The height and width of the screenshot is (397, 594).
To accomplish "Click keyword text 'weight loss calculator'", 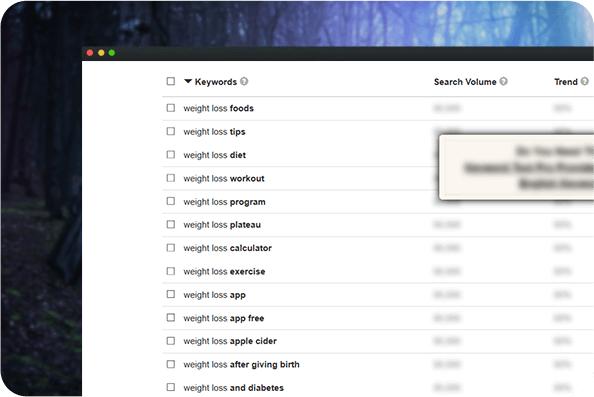I will coord(228,248).
